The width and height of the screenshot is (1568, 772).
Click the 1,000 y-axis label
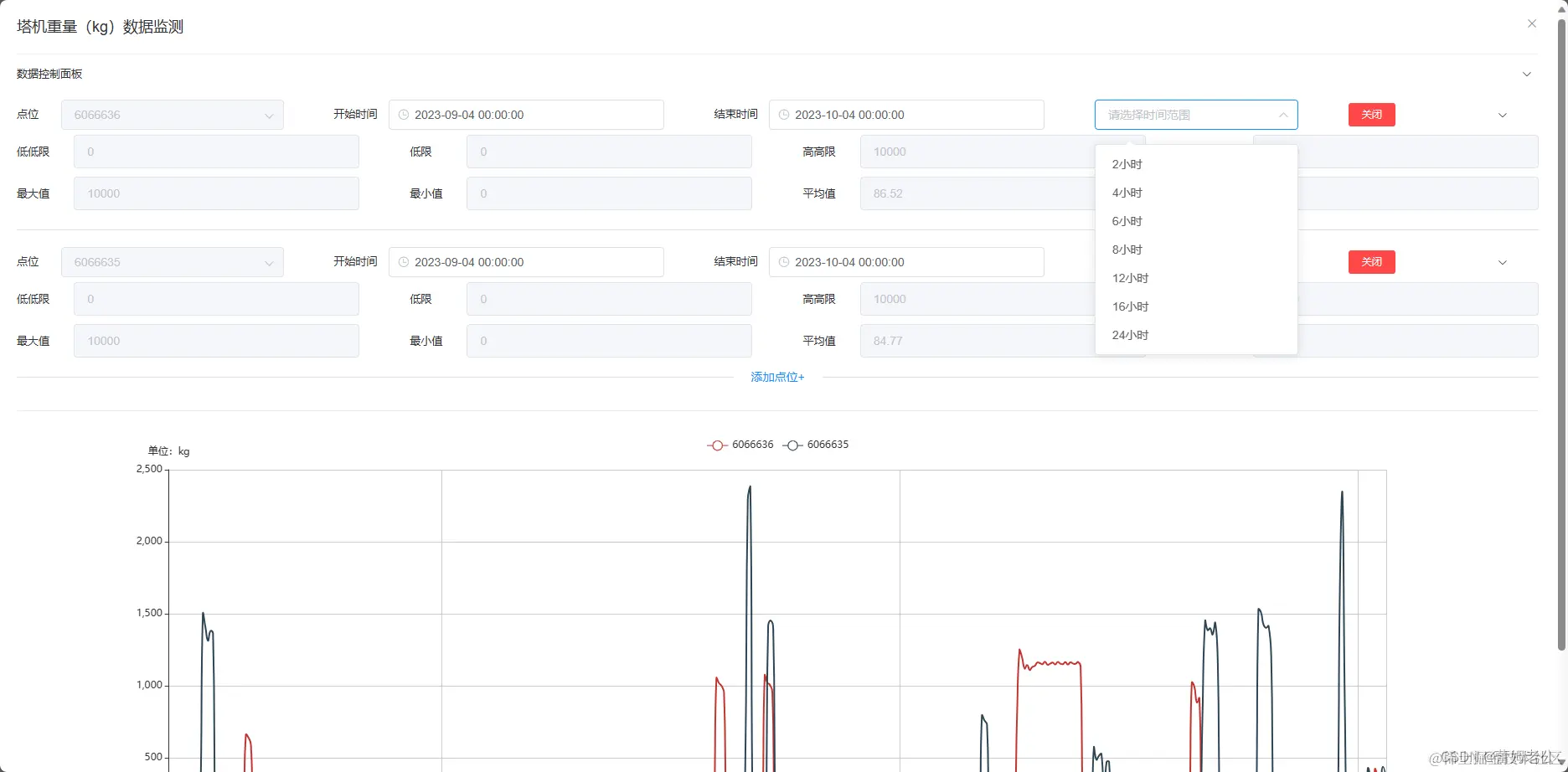point(149,685)
